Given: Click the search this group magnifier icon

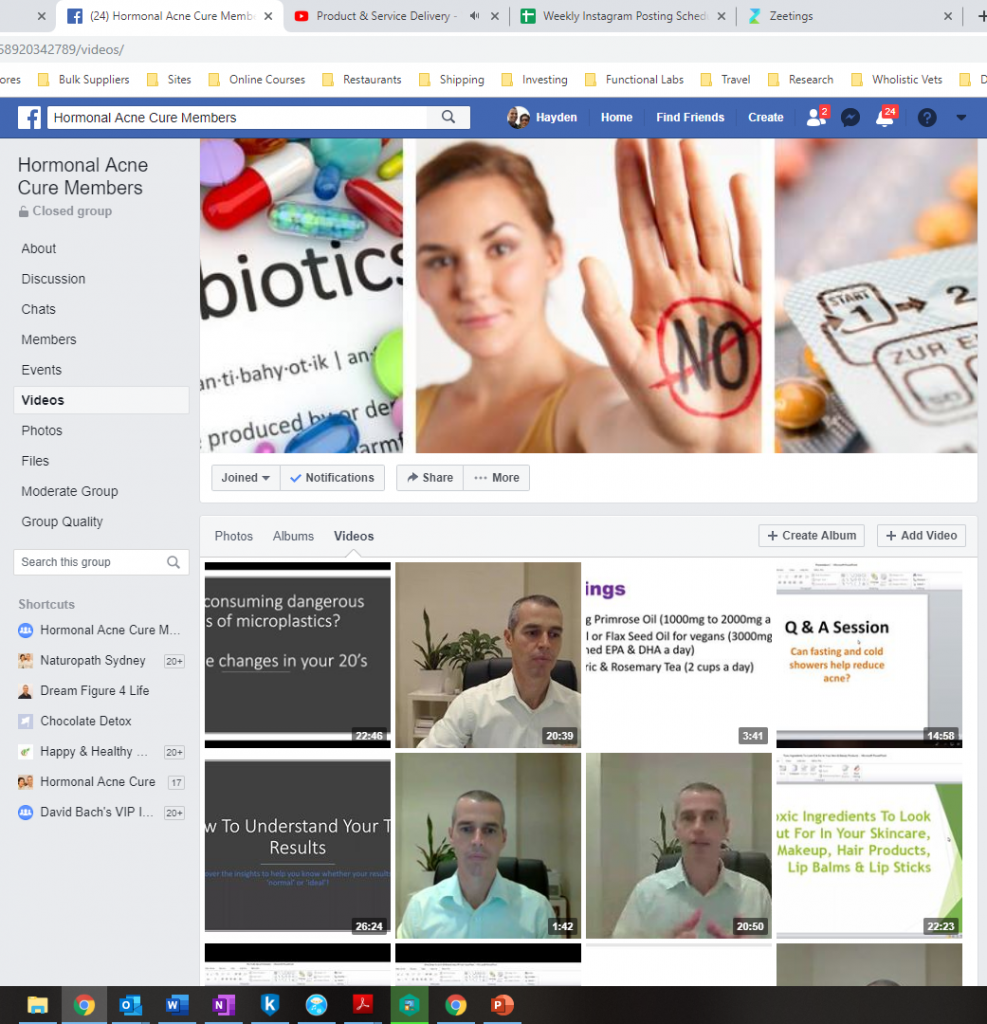Looking at the screenshot, I should tap(174, 562).
